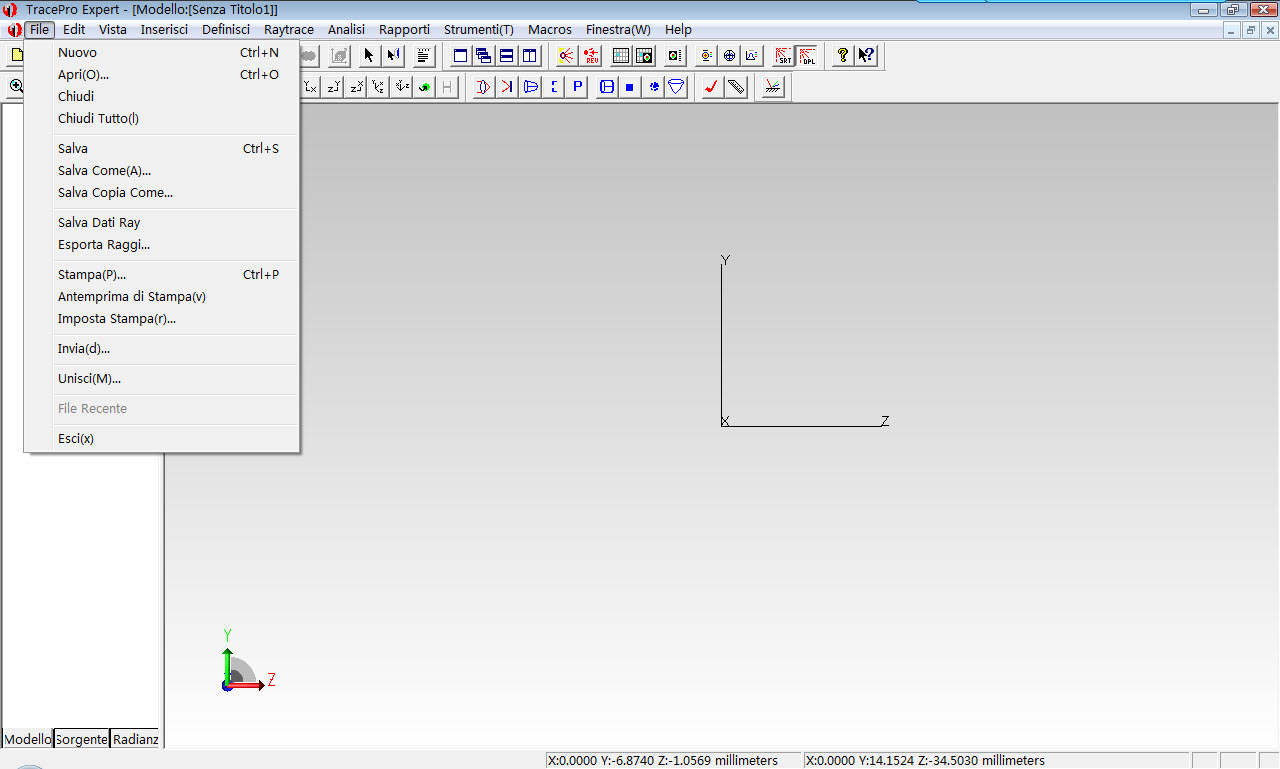This screenshot has height=769, width=1280.
Task: Open the Strumenti(T) menu
Action: pos(479,30)
